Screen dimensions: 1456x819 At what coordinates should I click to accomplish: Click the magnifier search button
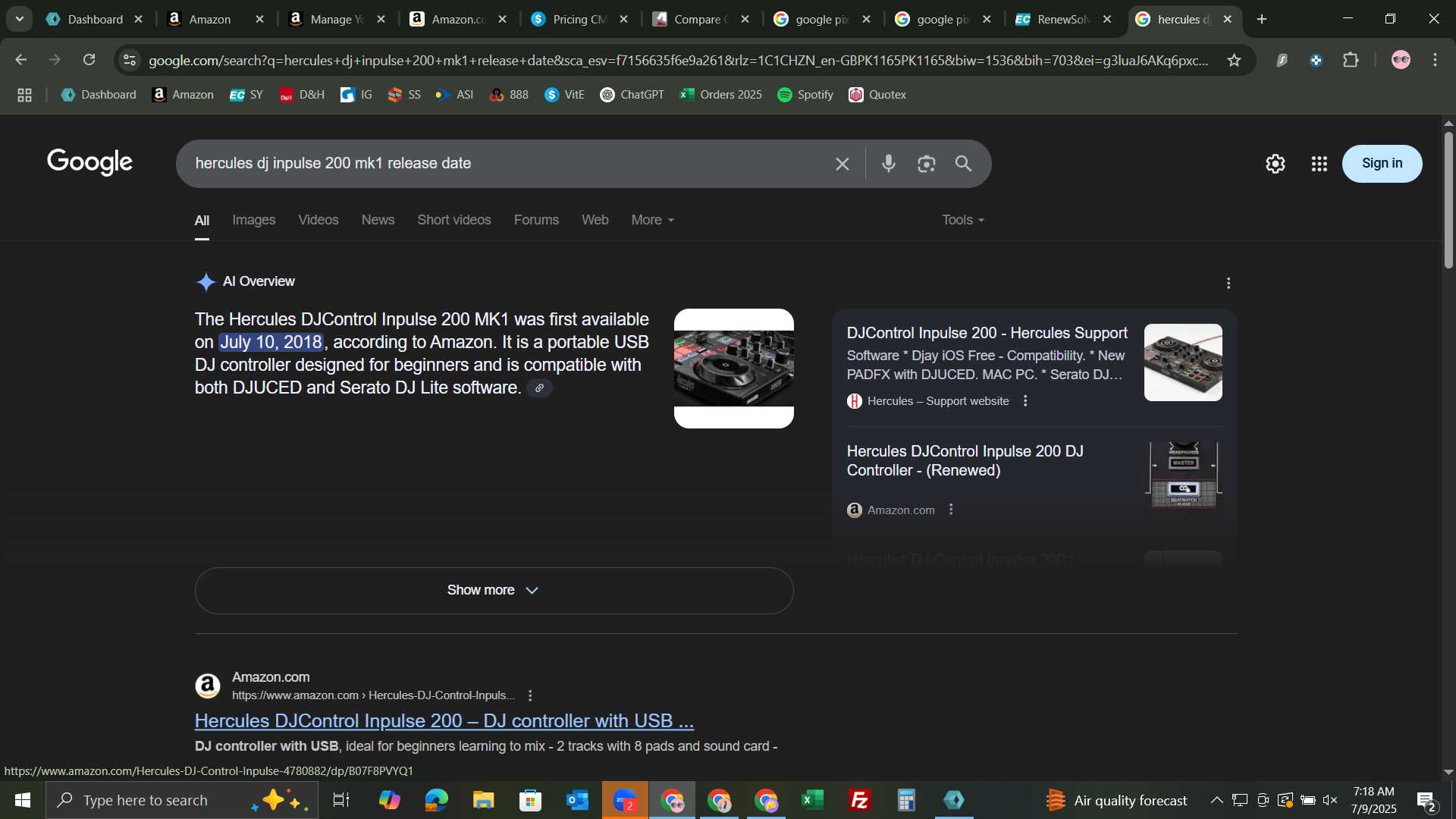click(x=963, y=164)
